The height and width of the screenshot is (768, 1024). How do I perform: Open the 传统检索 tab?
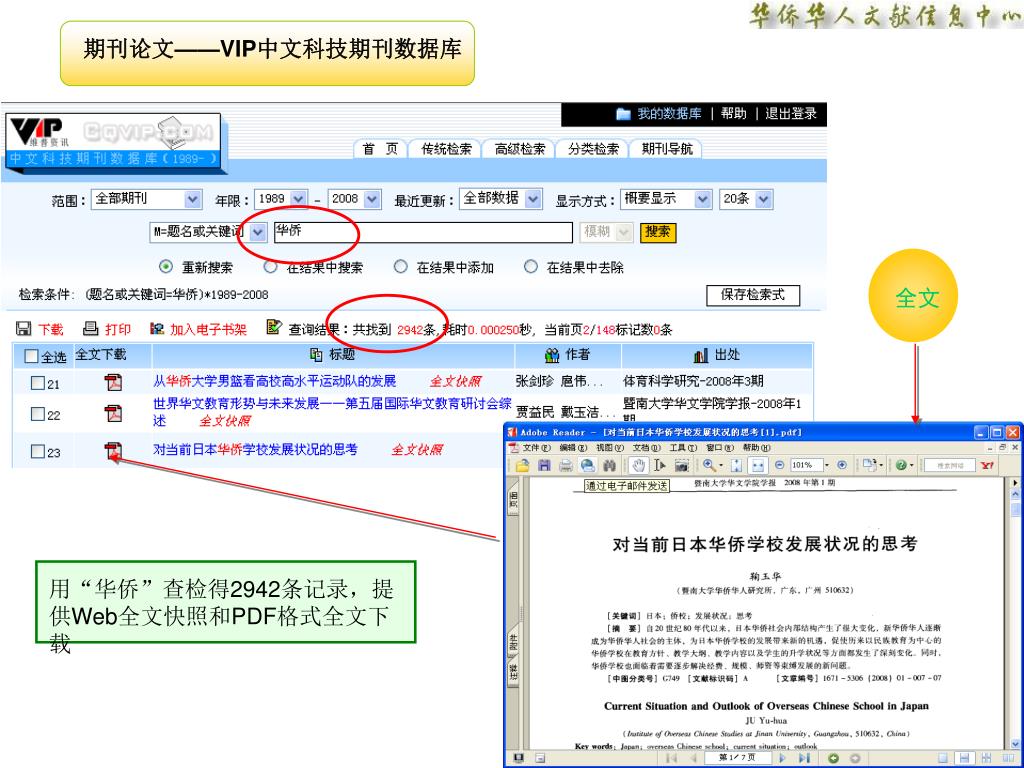point(445,149)
